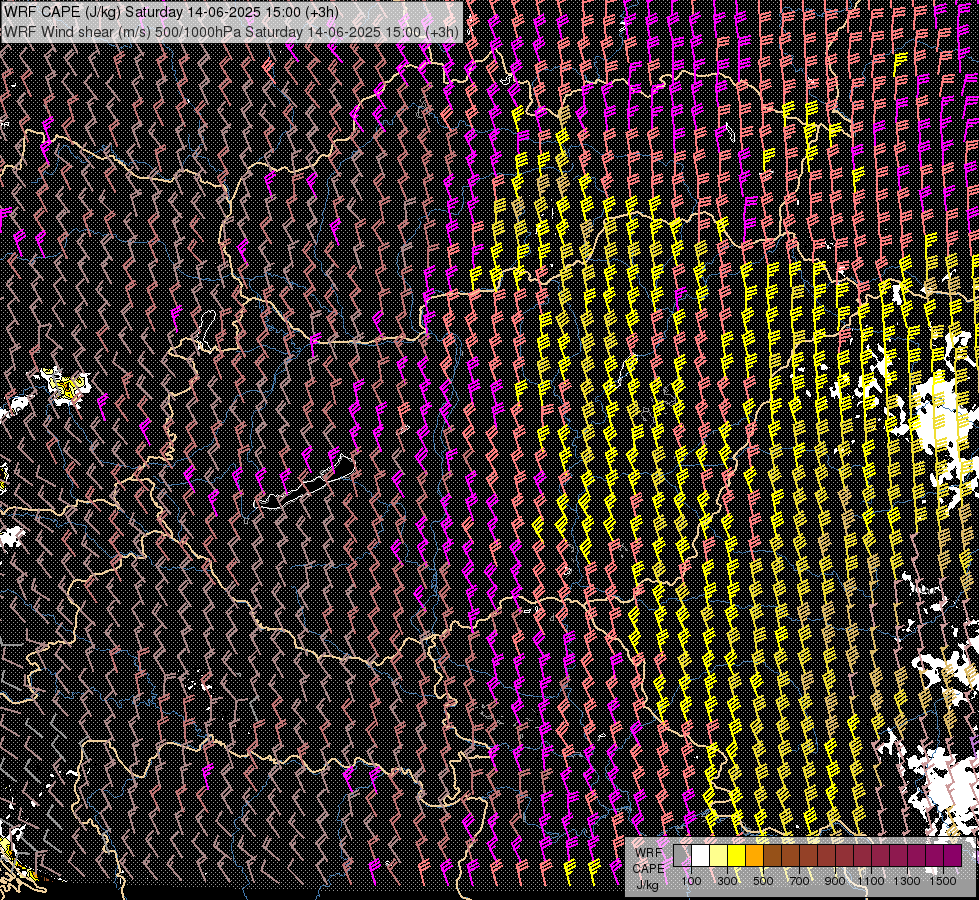The image size is (979, 900).
Task: Click the legend value 1100
Action: (x=870, y=881)
